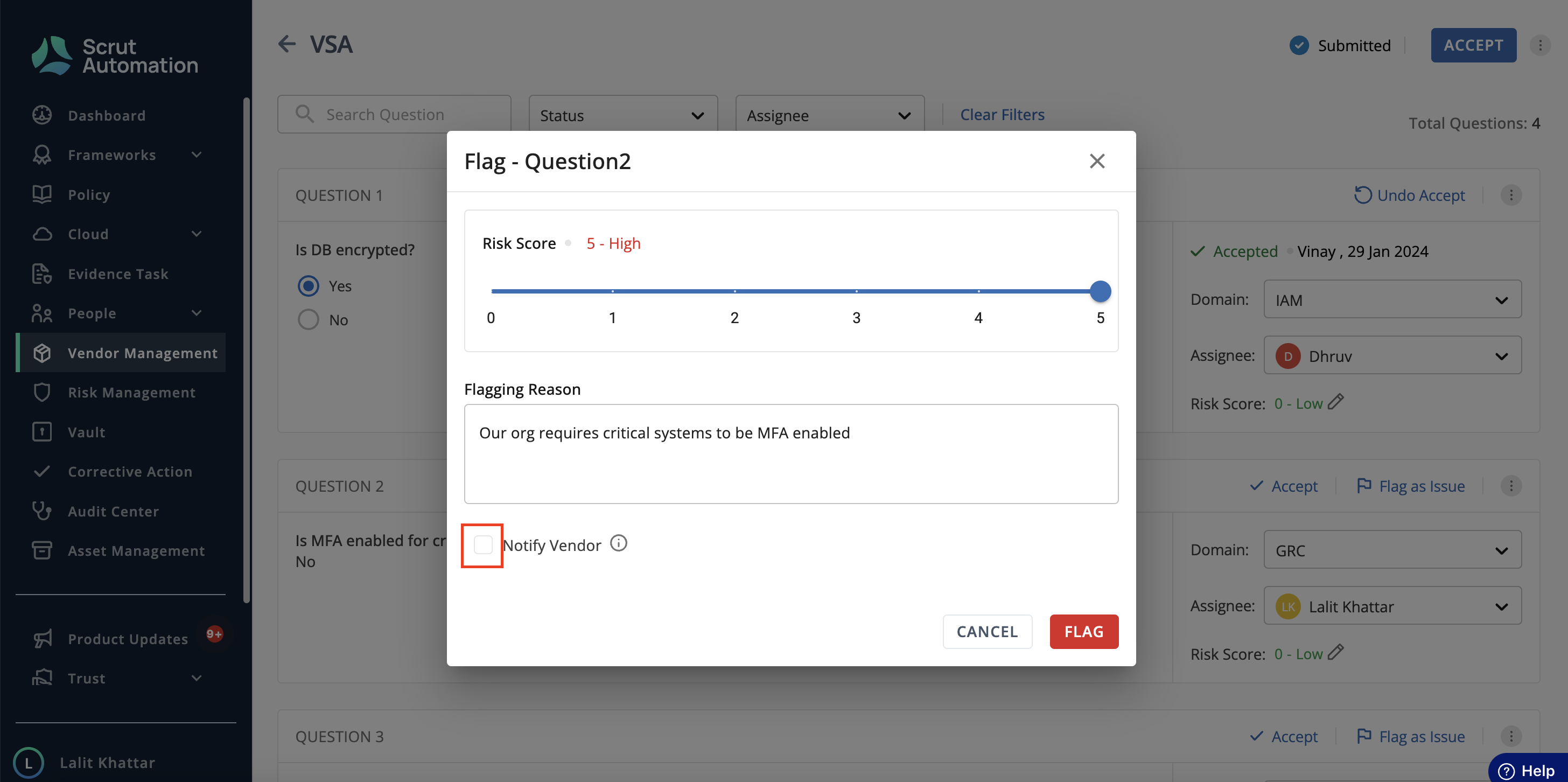Click CANCEL in the flag dialog

[986, 632]
